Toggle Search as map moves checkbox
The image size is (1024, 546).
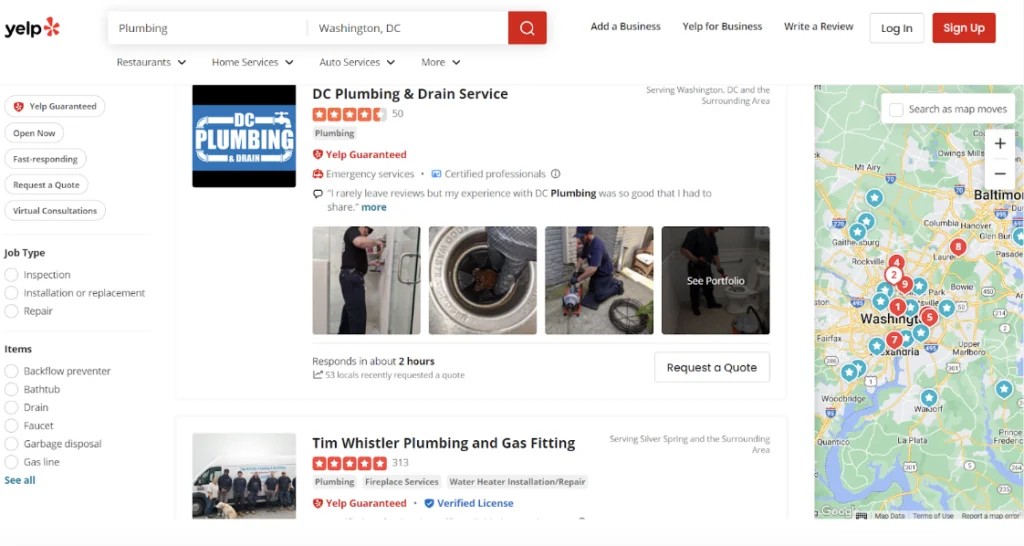(x=897, y=110)
